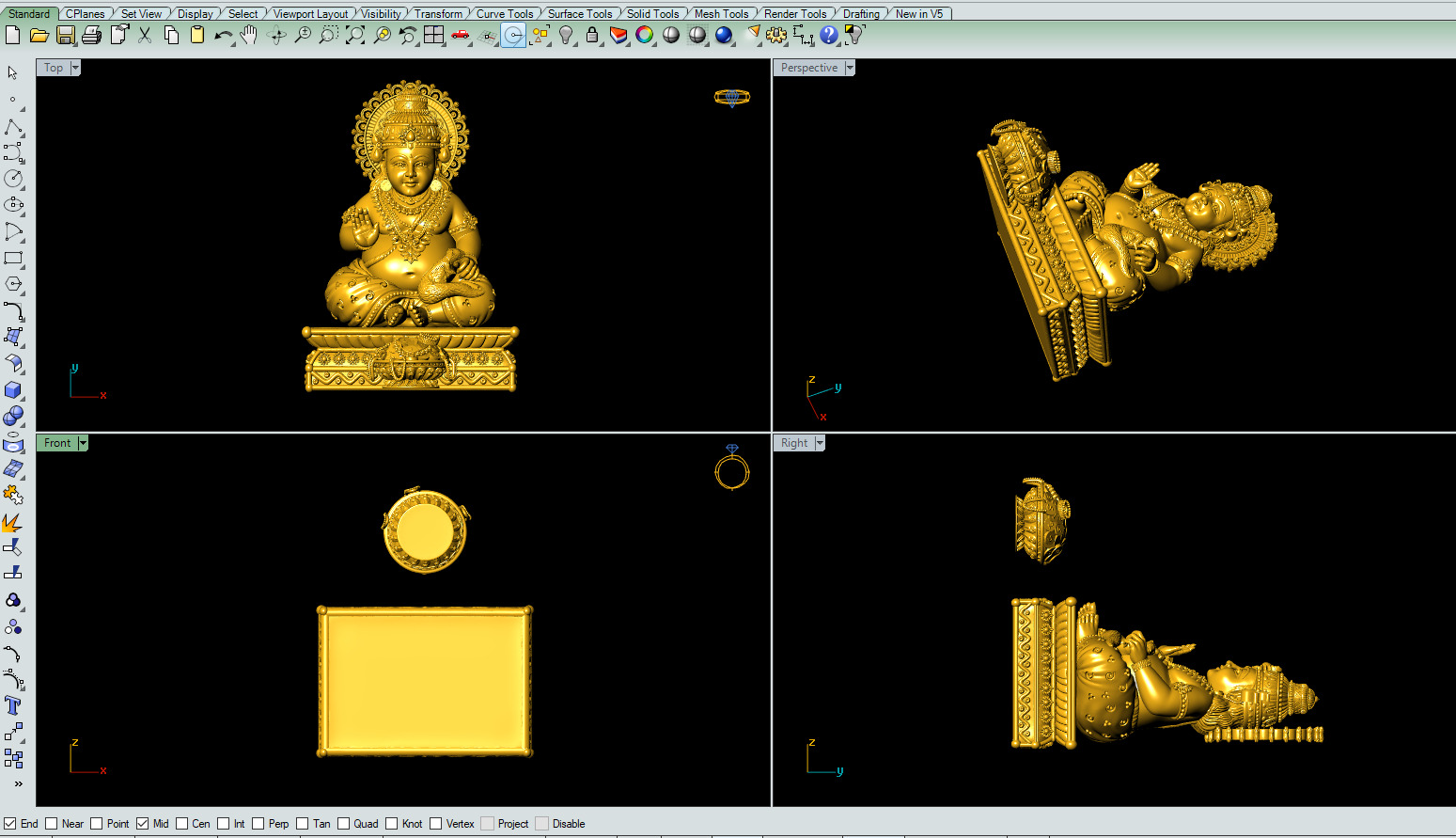Enable the Quad osnap checkbox
The height and width of the screenshot is (838, 1456).
[x=344, y=824]
